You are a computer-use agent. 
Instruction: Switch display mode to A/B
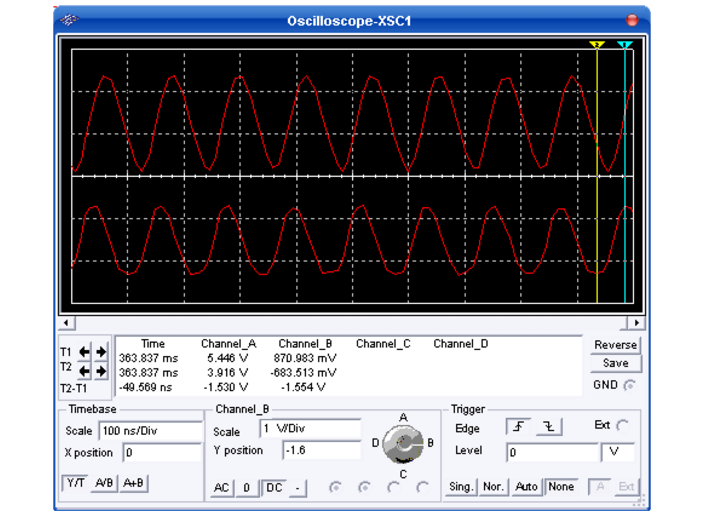[105, 483]
